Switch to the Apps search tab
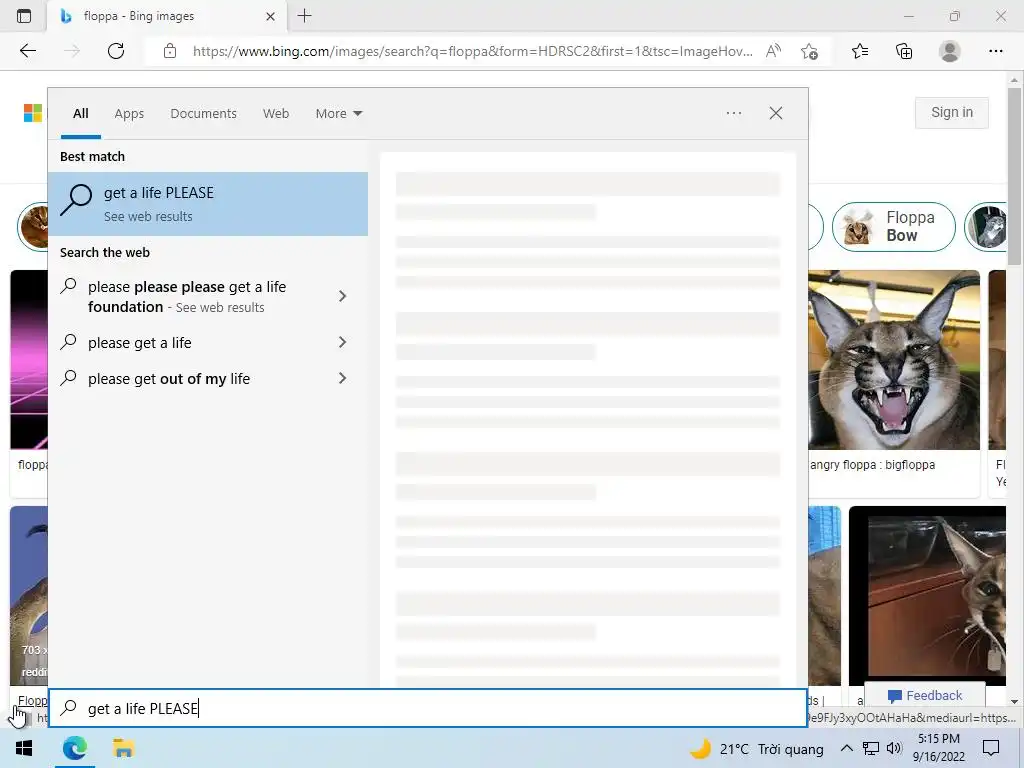The height and width of the screenshot is (768, 1024). coord(129,114)
